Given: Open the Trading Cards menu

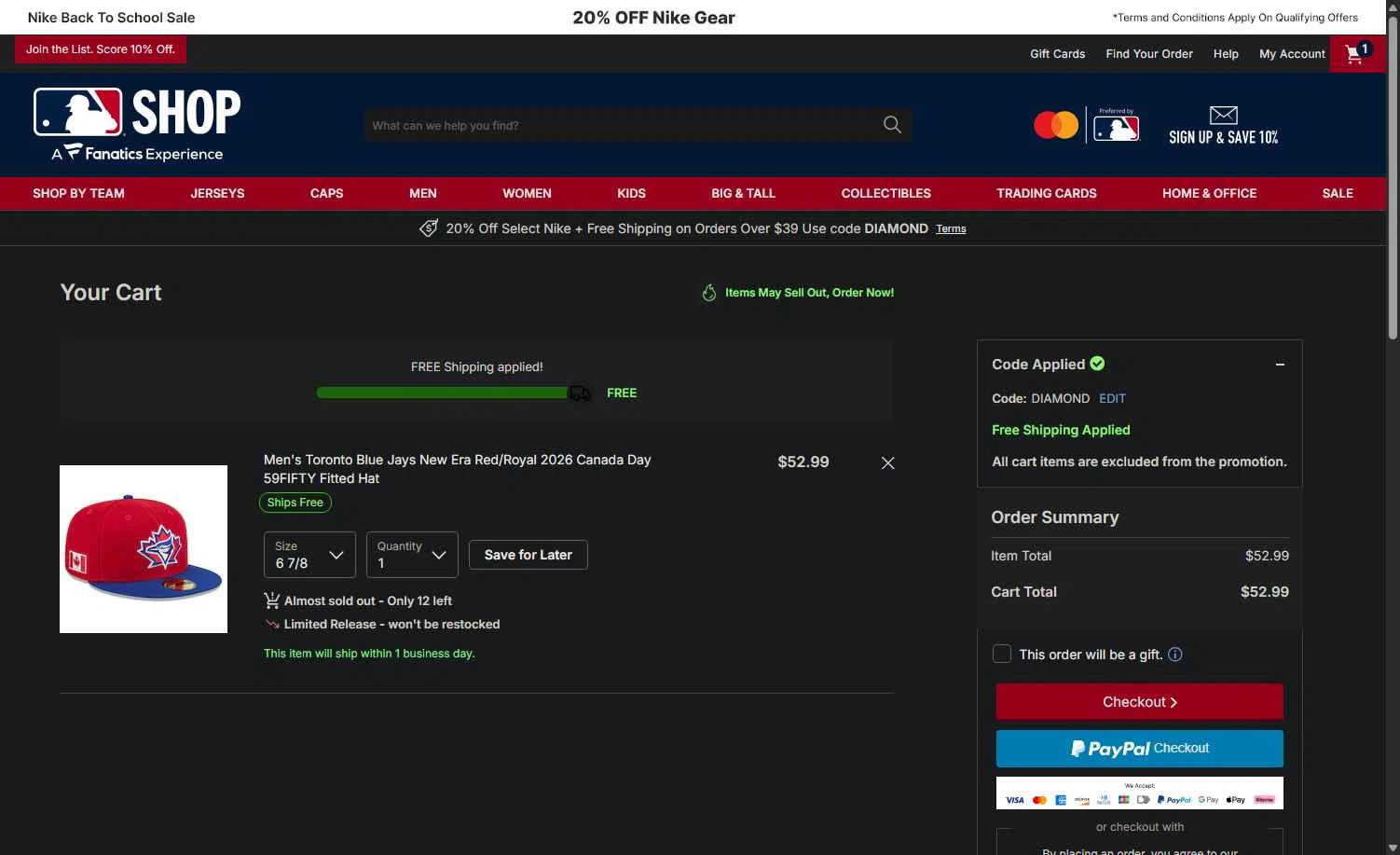Looking at the screenshot, I should tap(1046, 193).
